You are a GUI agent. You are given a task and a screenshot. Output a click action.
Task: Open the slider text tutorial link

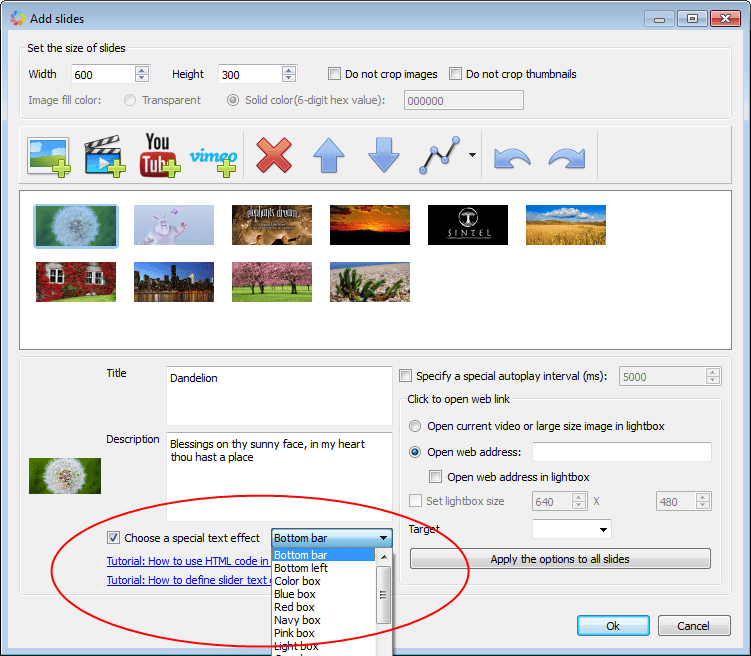point(189,580)
